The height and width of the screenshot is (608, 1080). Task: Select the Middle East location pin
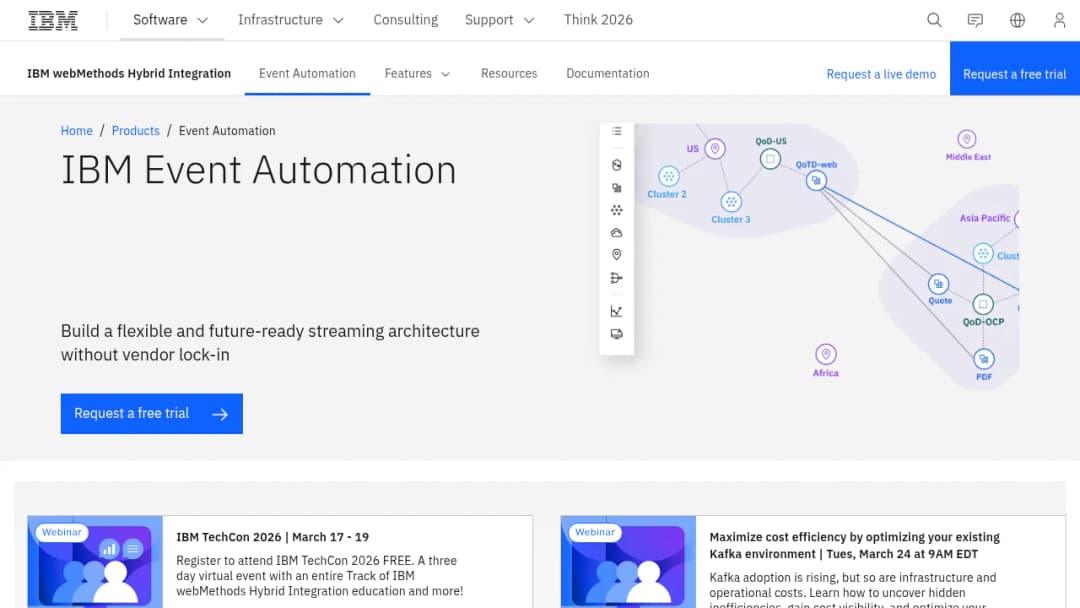(967, 139)
